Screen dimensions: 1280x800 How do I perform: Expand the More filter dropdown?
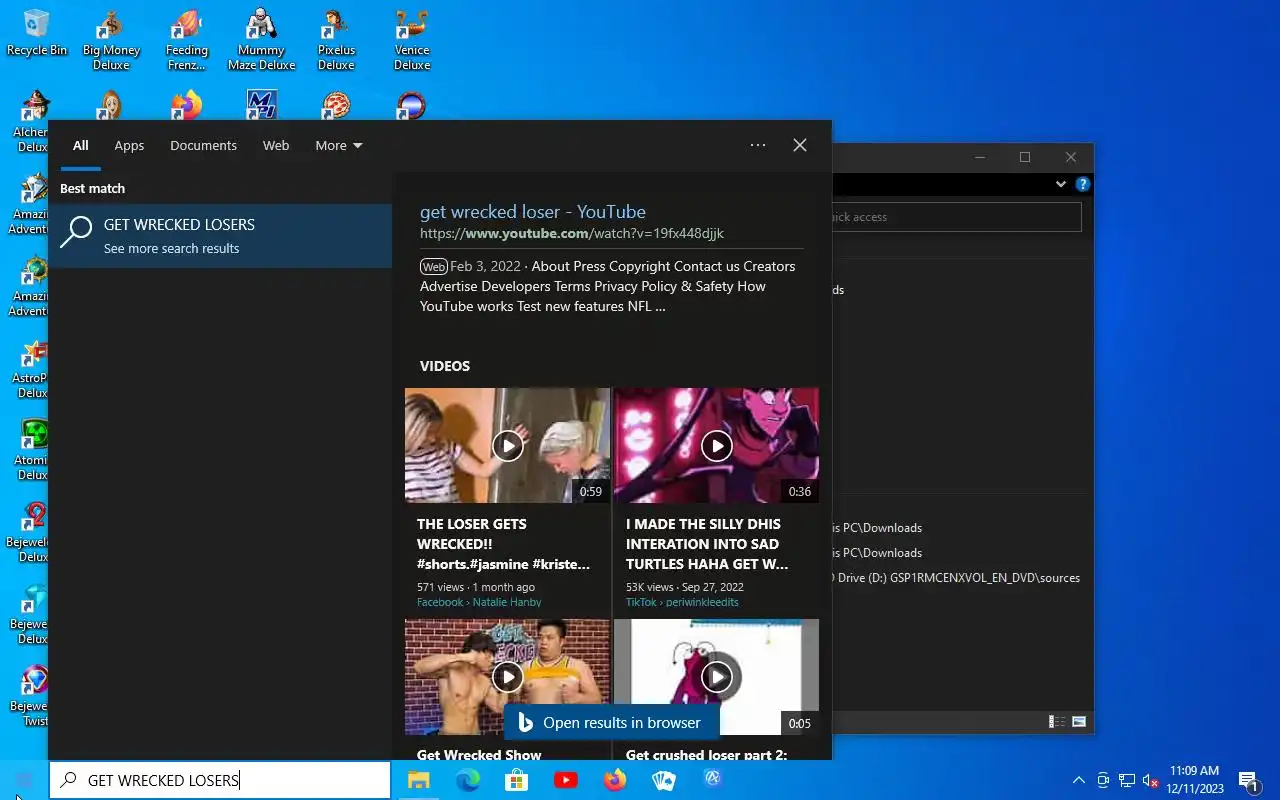[338, 146]
